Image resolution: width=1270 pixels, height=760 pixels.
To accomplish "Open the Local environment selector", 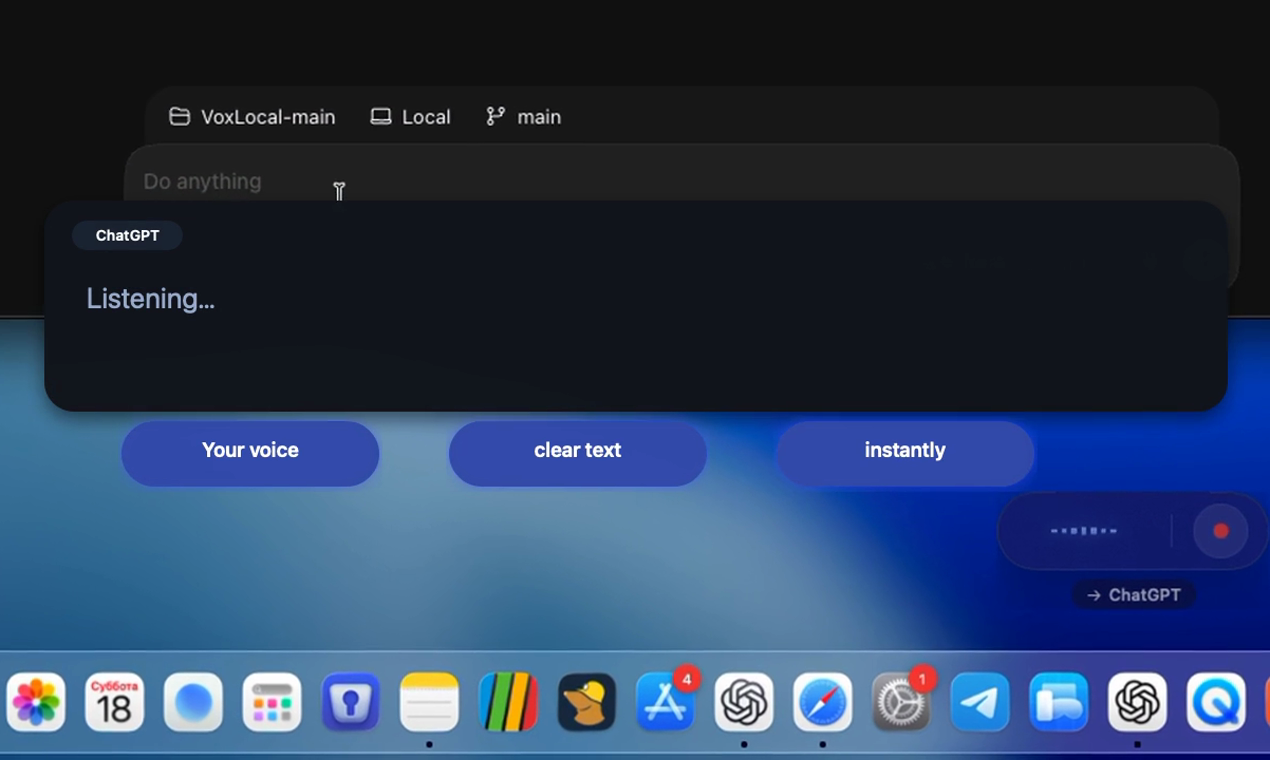I will pyautogui.click(x=410, y=117).
